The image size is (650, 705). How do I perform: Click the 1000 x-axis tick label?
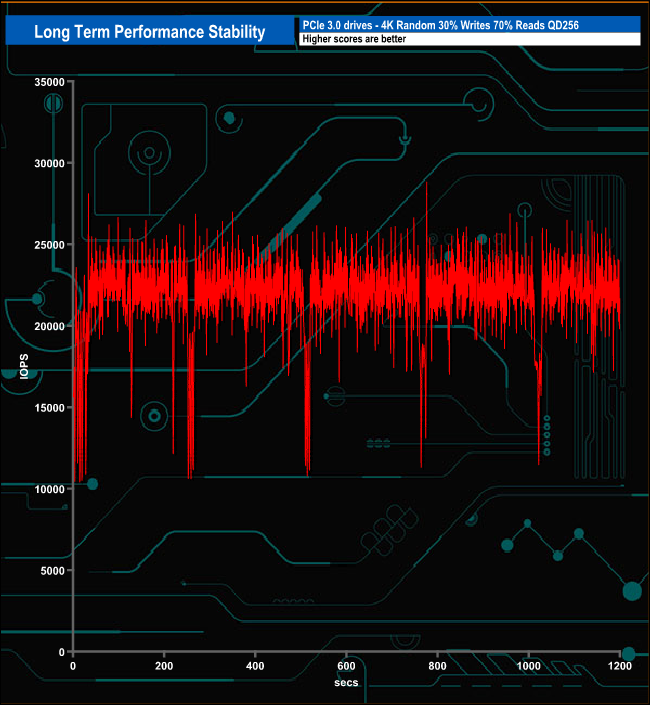click(529, 666)
